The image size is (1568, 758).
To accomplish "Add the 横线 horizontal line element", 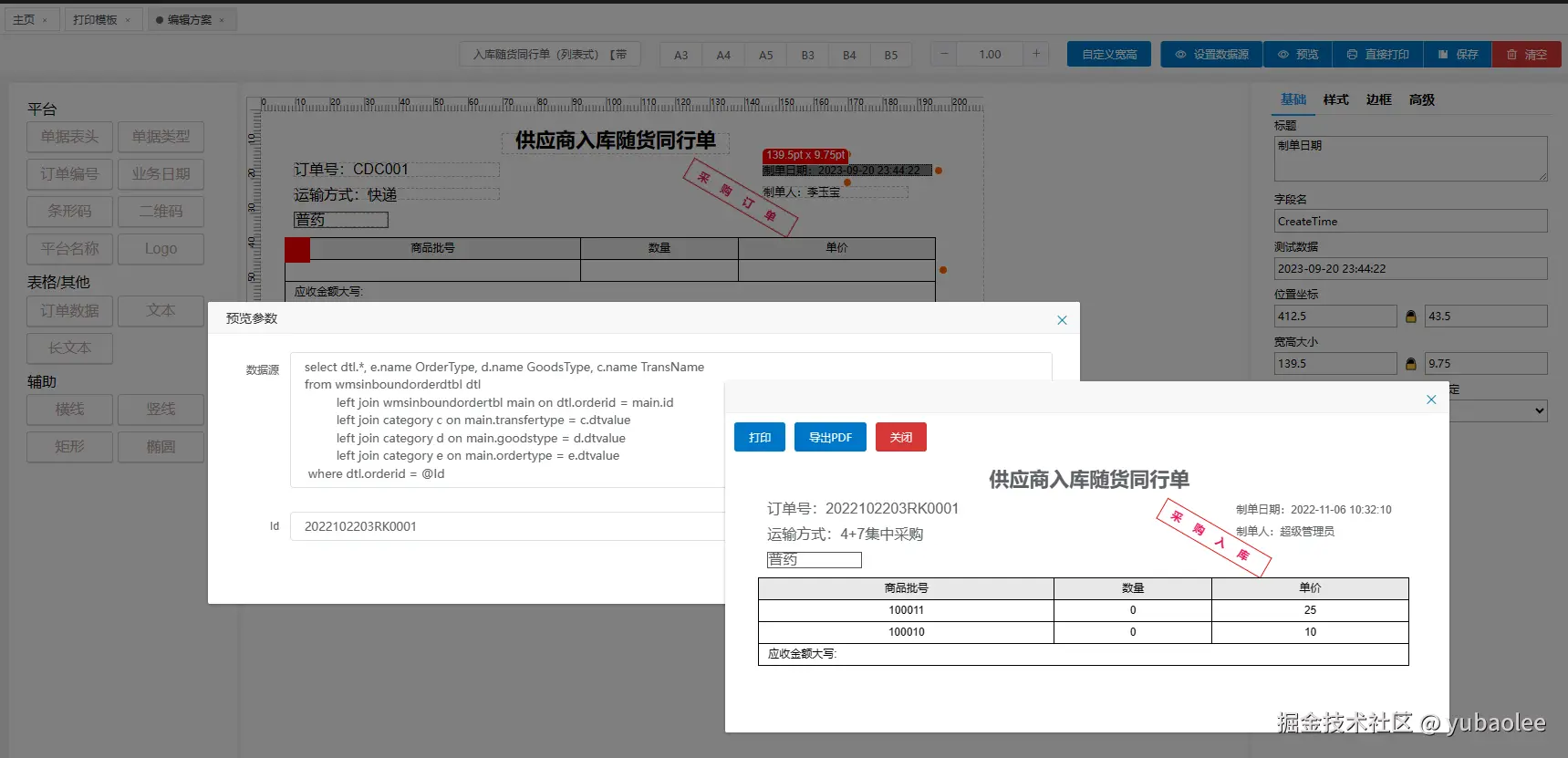I will click(69, 410).
